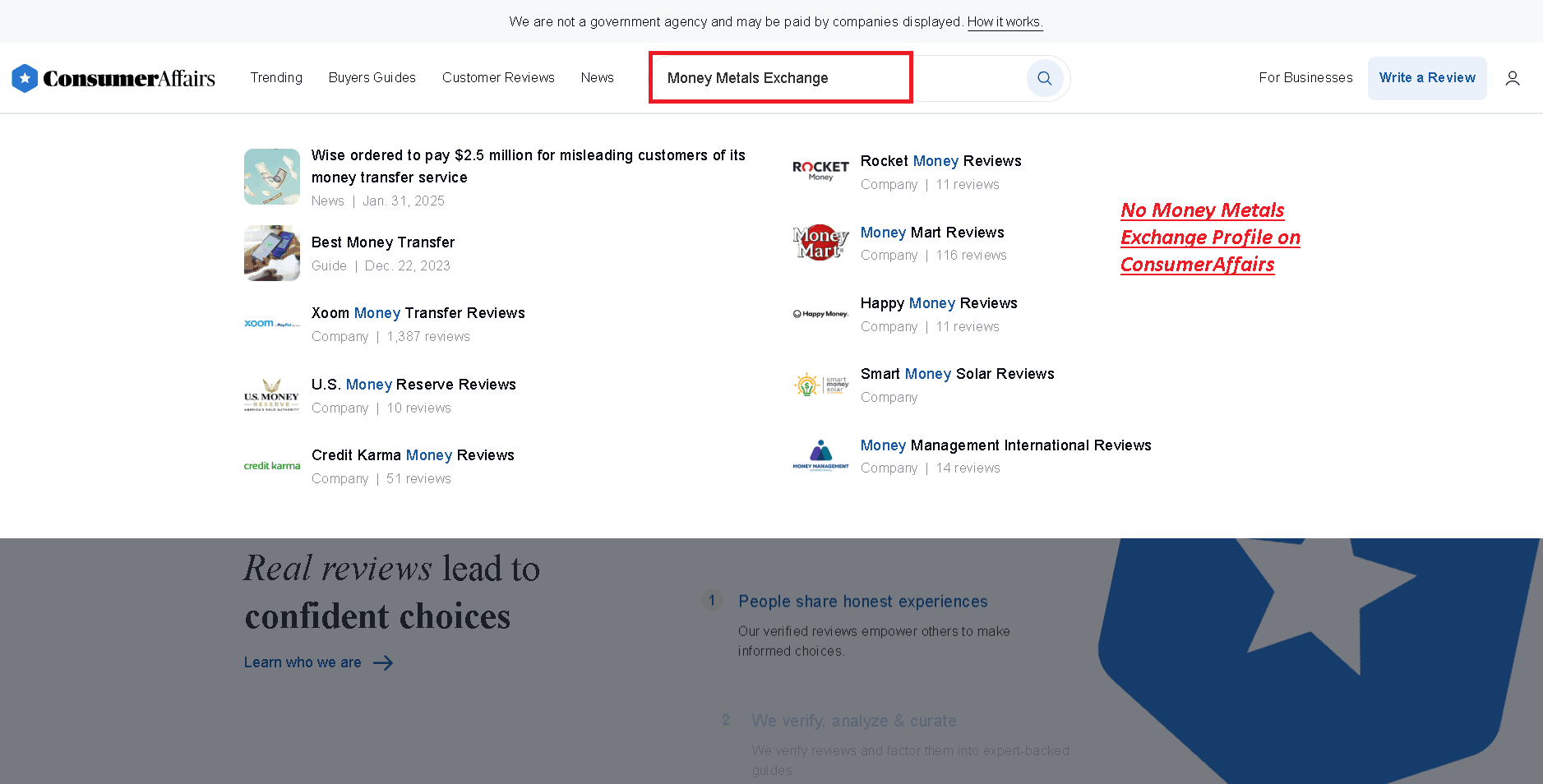Open Money Mart Reviews
1543x784 pixels.
932,233
